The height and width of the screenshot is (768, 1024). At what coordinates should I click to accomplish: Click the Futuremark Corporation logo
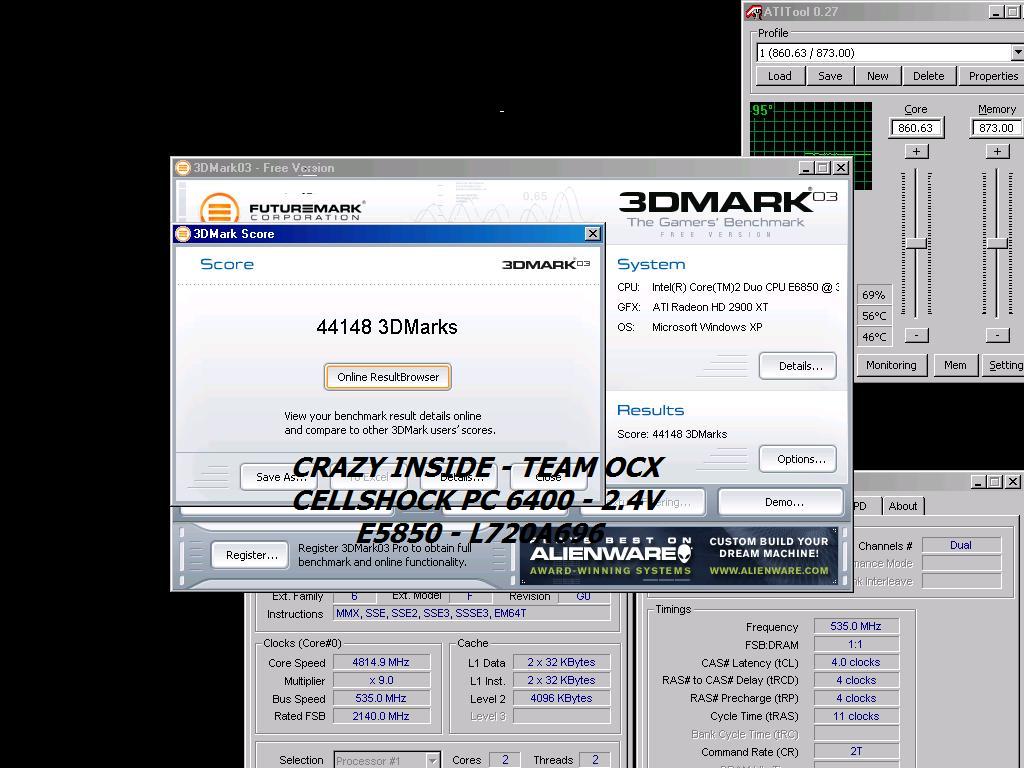coord(281,208)
